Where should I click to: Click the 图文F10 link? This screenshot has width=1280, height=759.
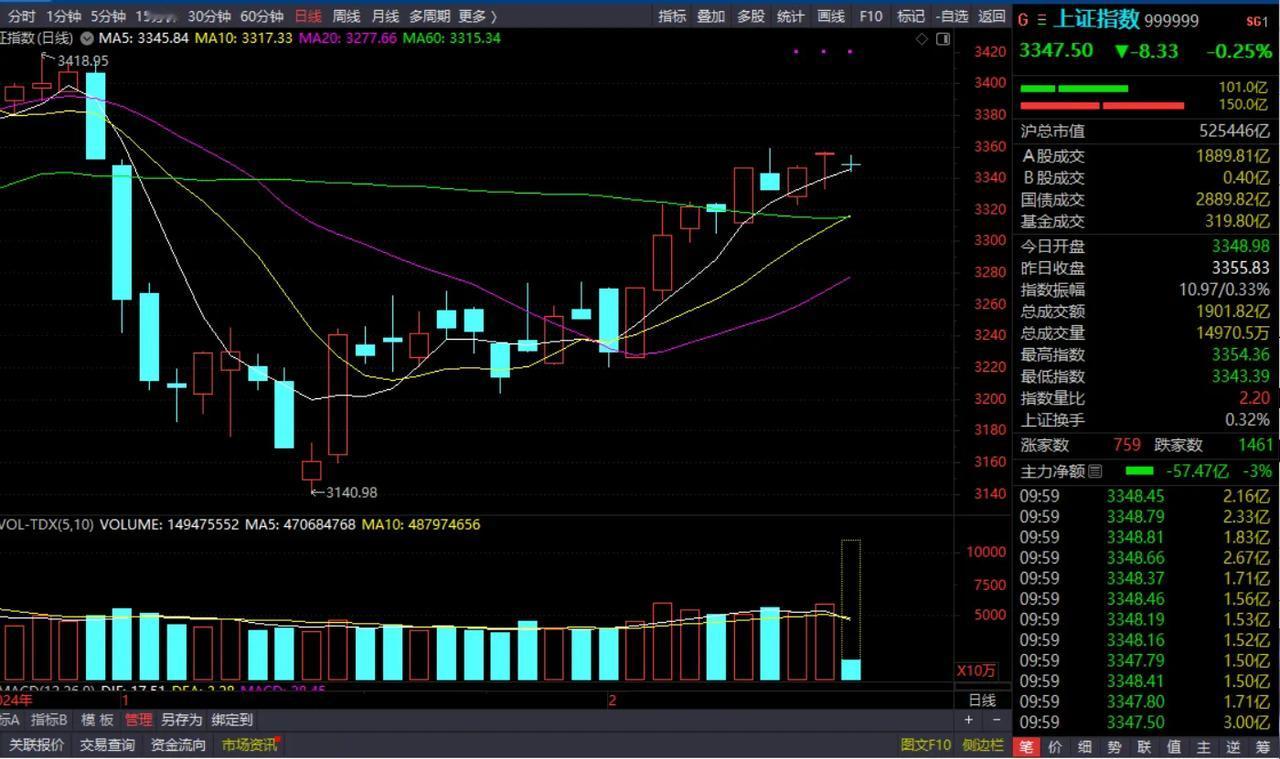click(925, 745)
